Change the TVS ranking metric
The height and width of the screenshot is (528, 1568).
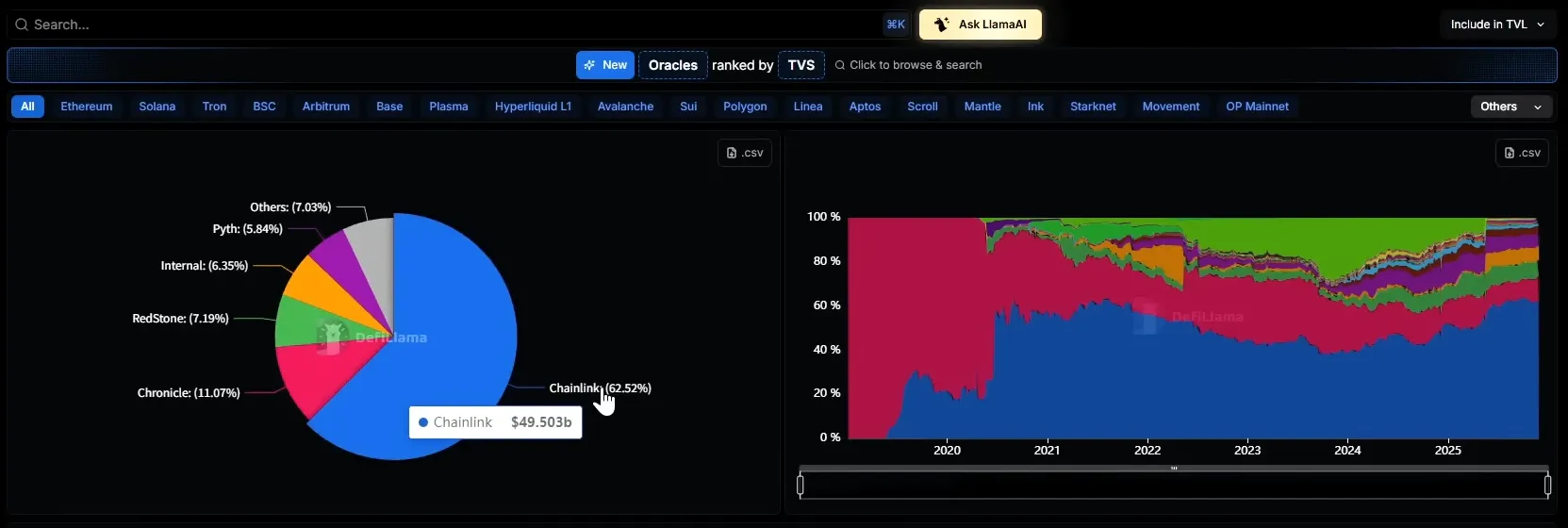click(x=801, y=65)
